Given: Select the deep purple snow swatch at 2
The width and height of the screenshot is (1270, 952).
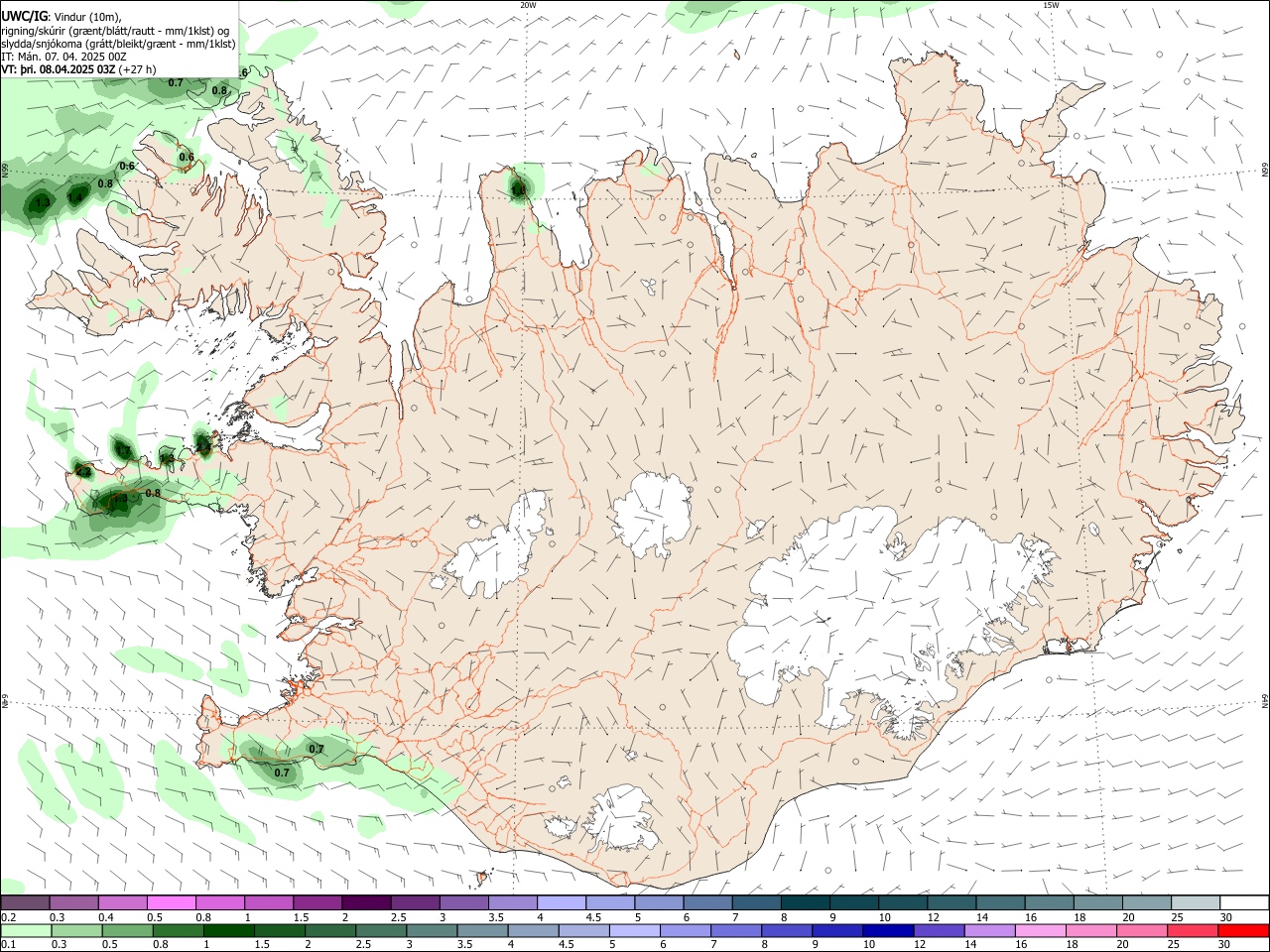Looking at the screenshot, I should click(x=366, y=903).
